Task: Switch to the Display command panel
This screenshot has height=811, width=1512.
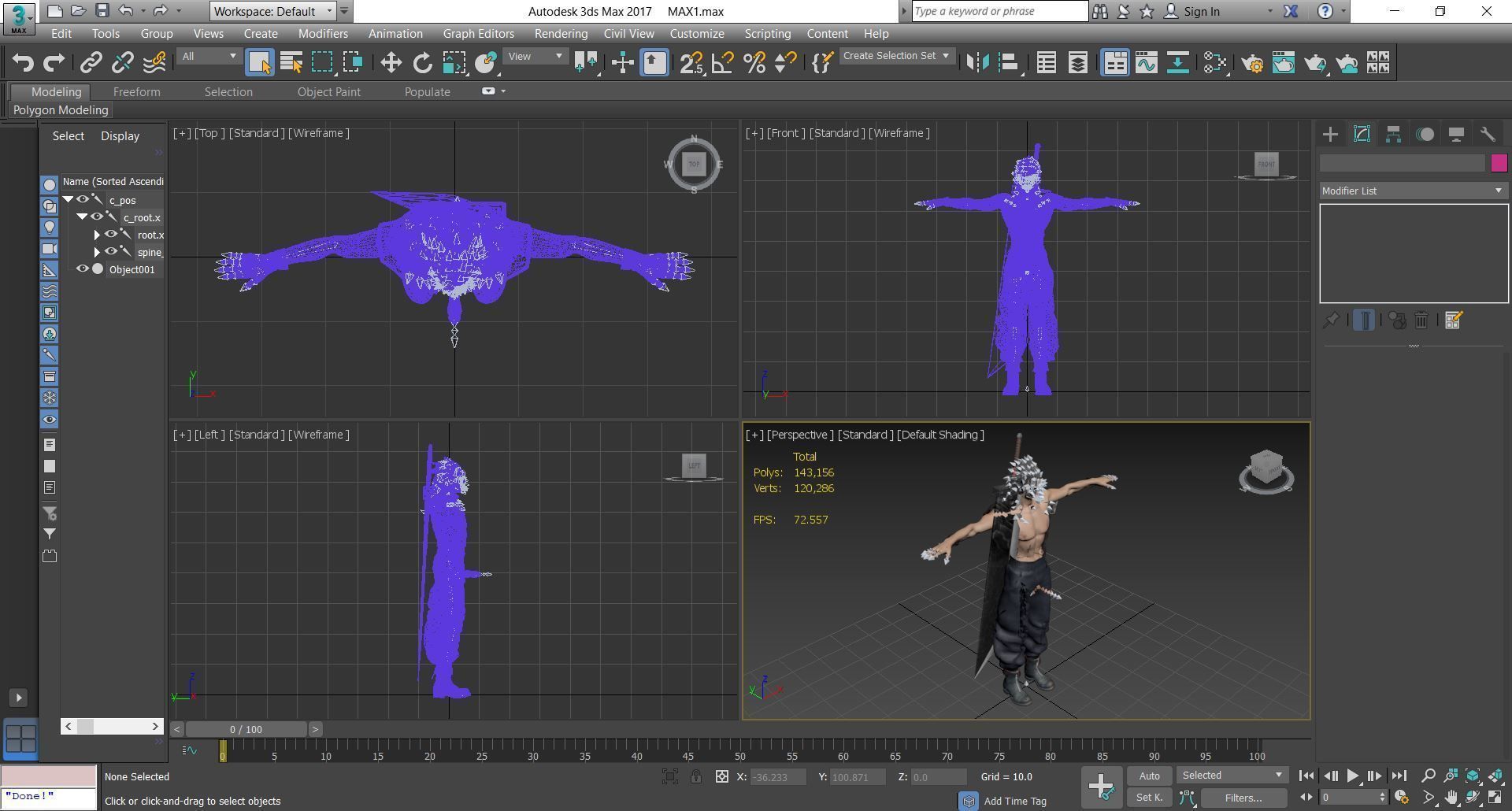Action: pos(1456,134)
